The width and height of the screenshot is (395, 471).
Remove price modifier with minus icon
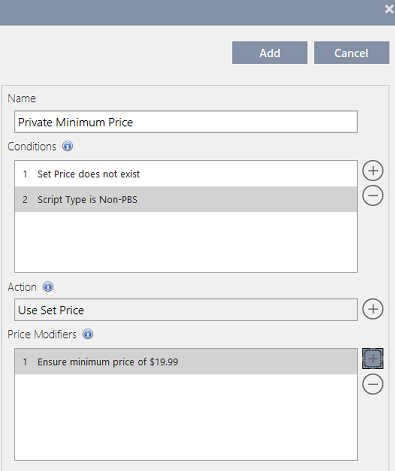click(x=373, y=384)
